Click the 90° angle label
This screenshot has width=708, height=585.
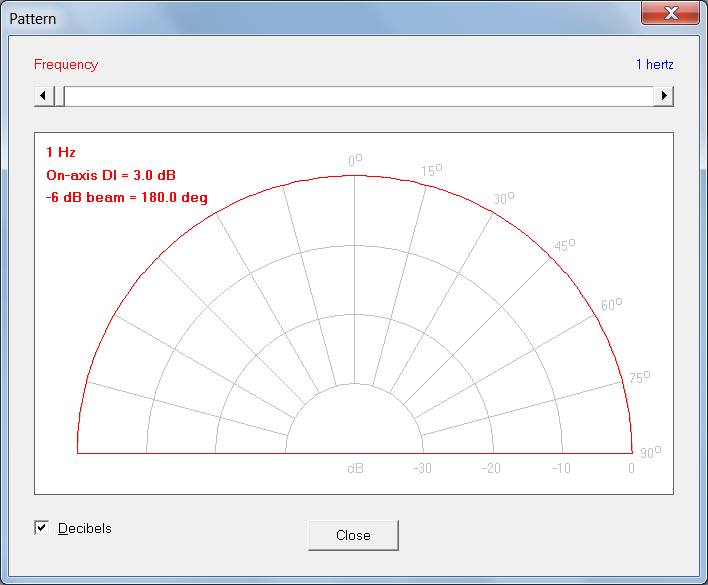[650, 452]
